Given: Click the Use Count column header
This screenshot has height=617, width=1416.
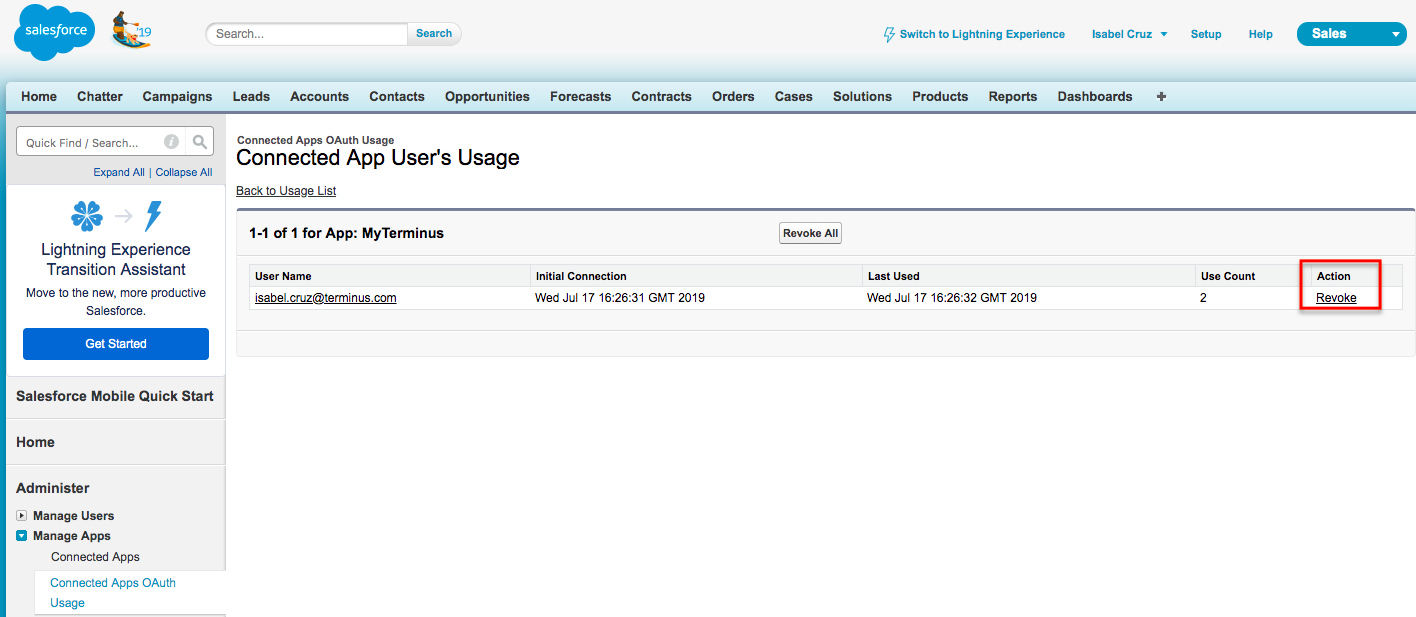Looking at the screenshot, I should tap(1228, 276).
